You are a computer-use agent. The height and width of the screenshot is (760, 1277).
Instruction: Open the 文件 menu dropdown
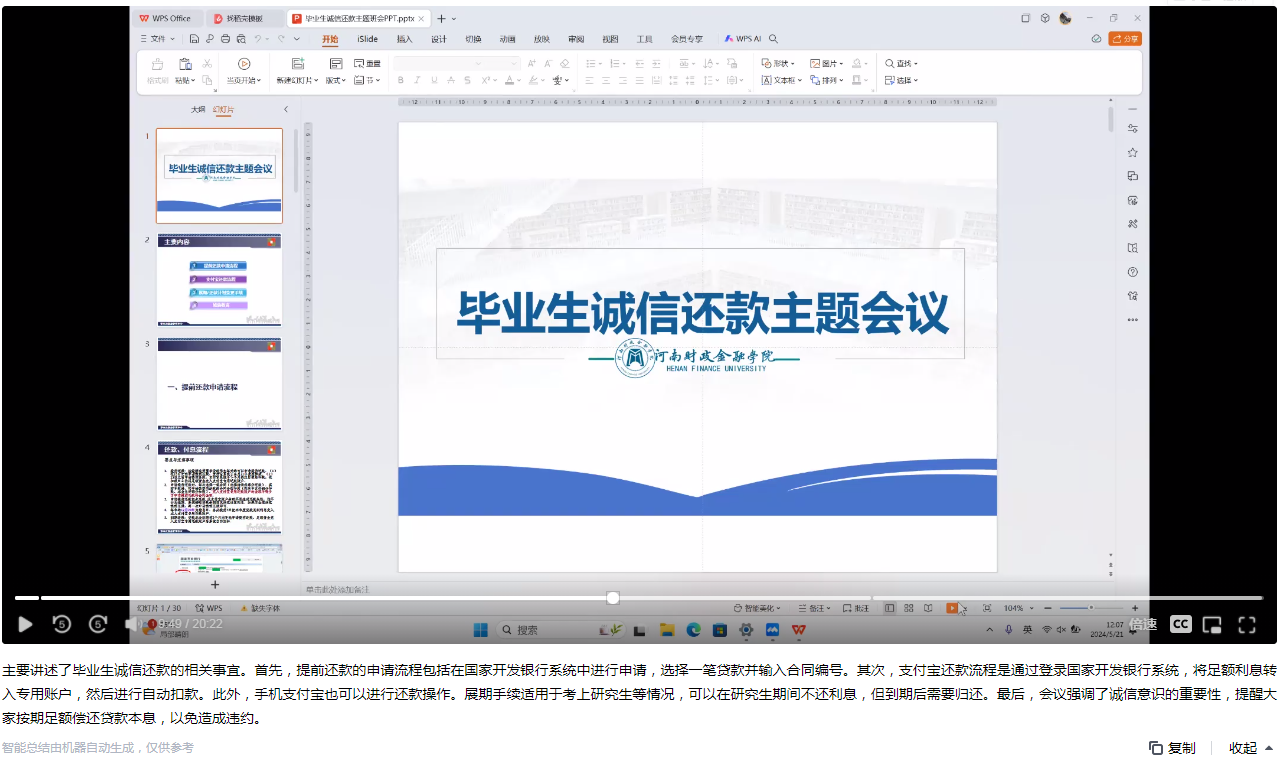158,39
